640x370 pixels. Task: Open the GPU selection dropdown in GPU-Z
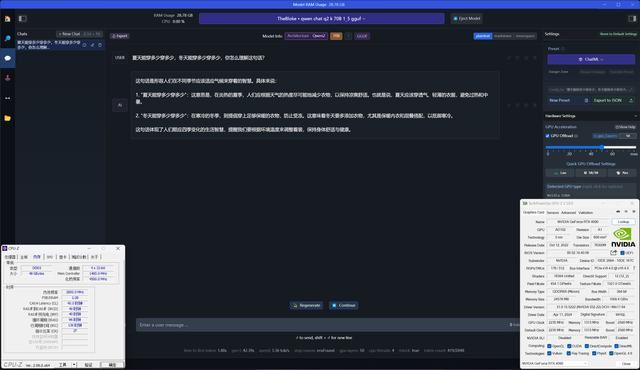[x=555, y=363]
